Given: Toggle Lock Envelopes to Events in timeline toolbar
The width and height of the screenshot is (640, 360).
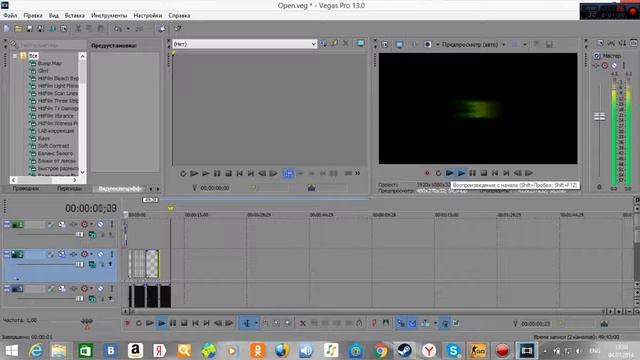Looking at the screenshot, I should pyautogui.click(x=445, y=323).
